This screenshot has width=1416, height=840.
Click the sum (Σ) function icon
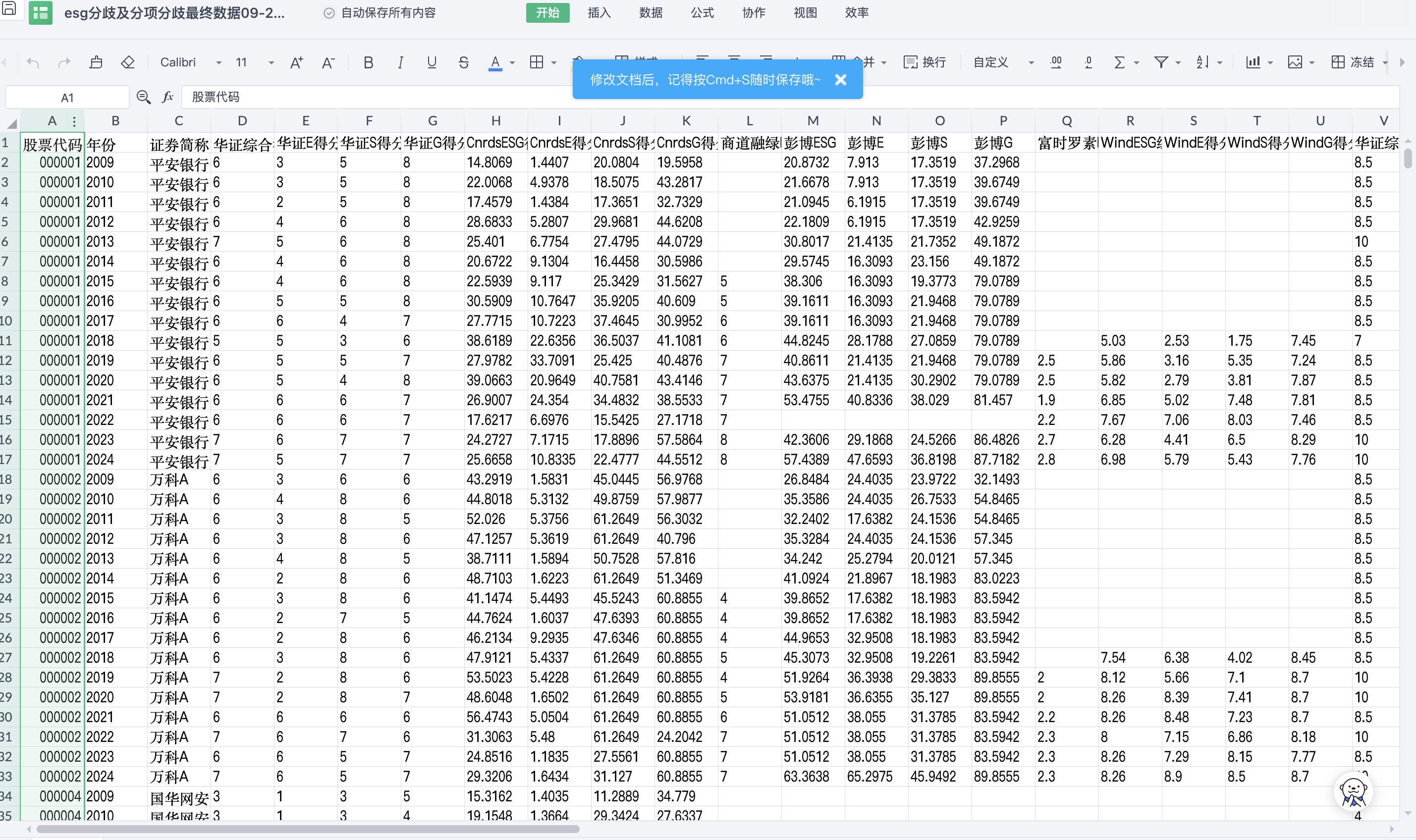1119,62
